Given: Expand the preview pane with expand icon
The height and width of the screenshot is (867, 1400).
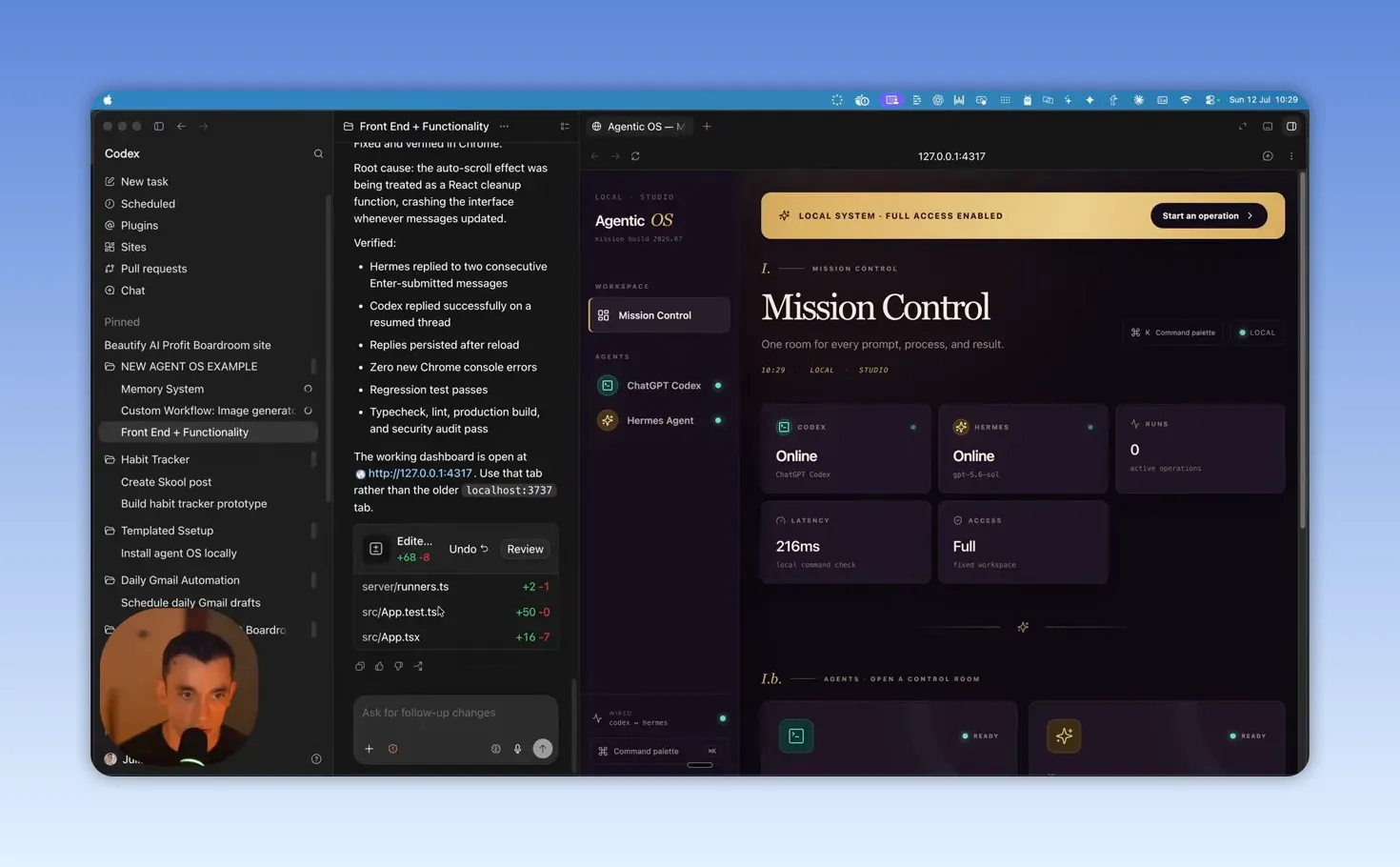Looking at the screenshot, I should 1242,126.
